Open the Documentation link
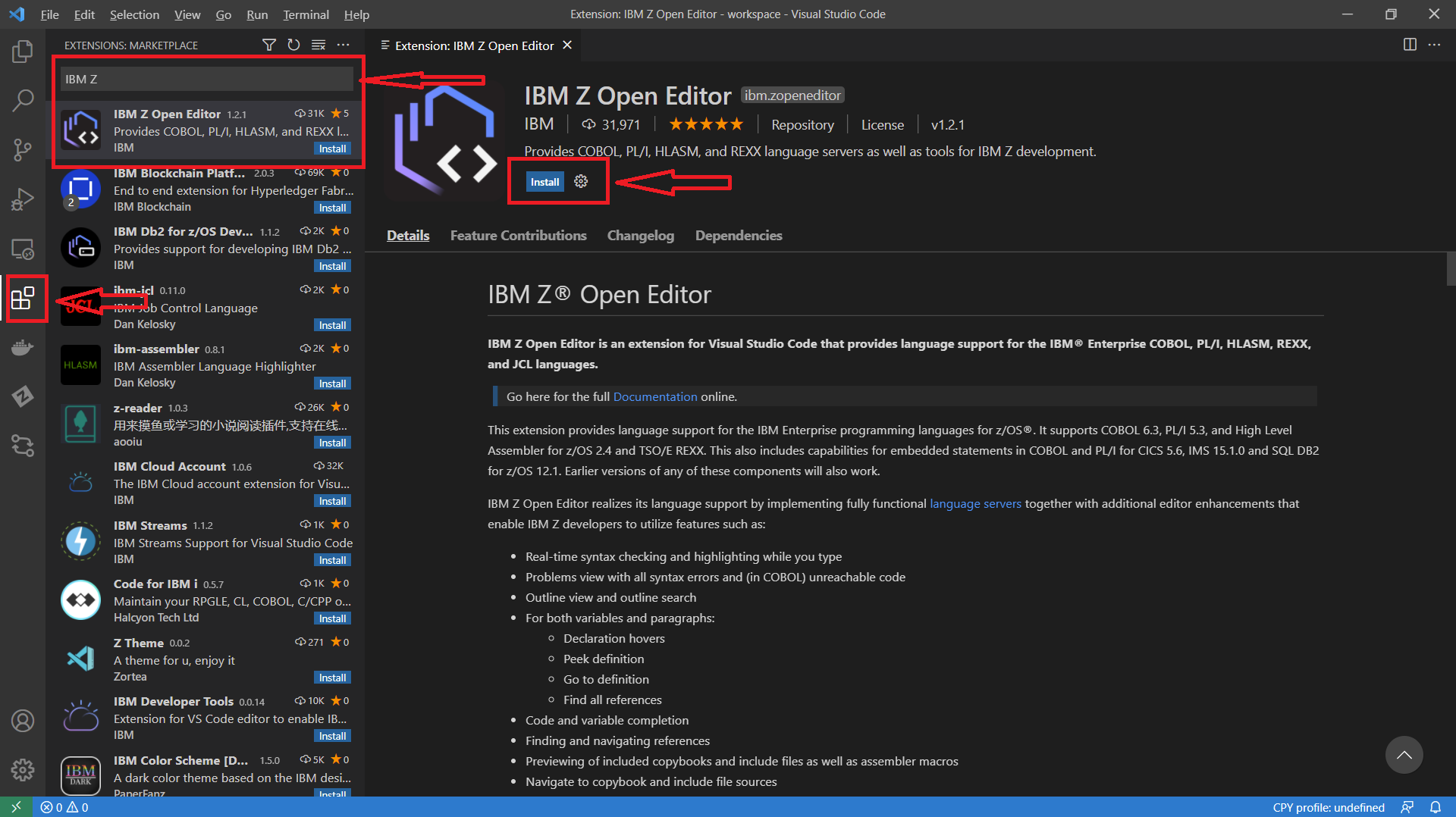The width and height of the screenshot is (1456, 817). coord(654,396)
